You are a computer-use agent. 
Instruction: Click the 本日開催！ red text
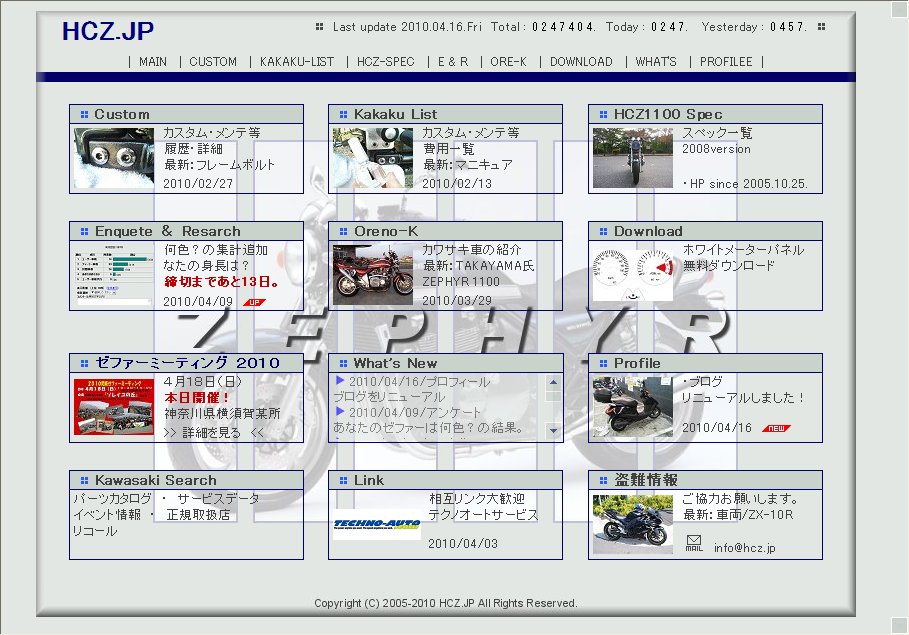click(x=197, y=398)
